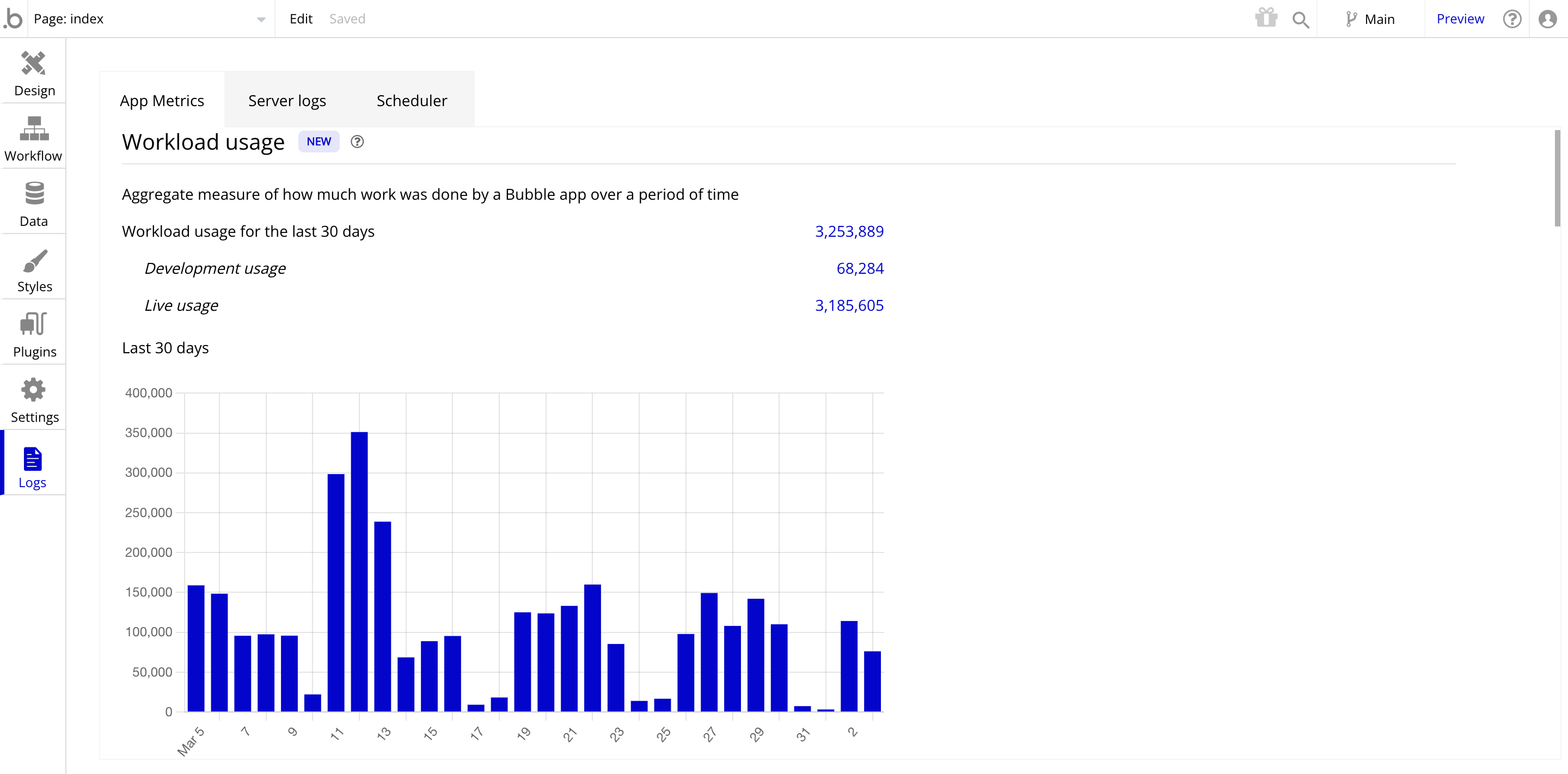Switch to Server logs tab
Image resolution: width=1568 pixels, height=774 pixels.
pos(287,99)
